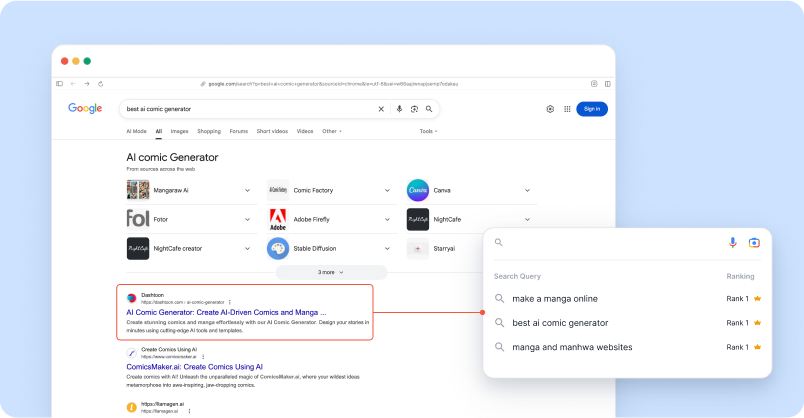Click the Fotor logo icon
The width and height of the screenshot is (804, 418).
138,219
